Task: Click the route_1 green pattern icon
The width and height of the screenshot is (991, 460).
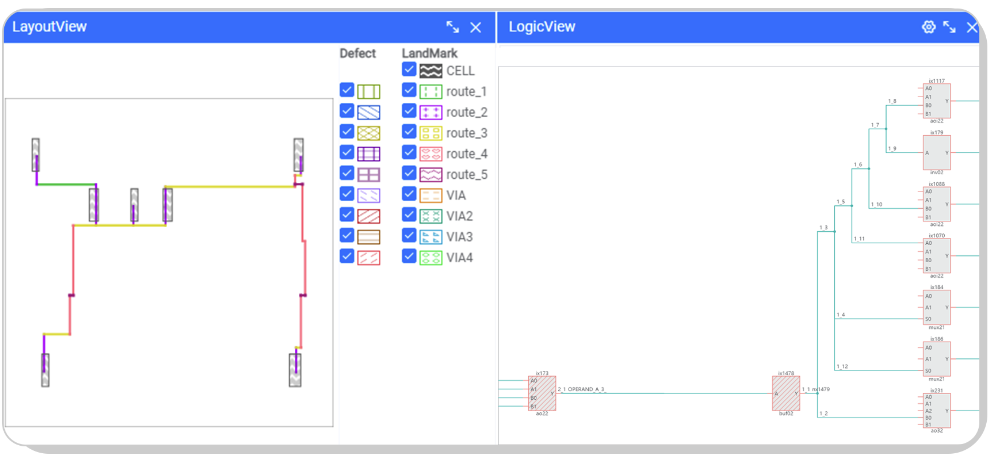Action: 431,91
